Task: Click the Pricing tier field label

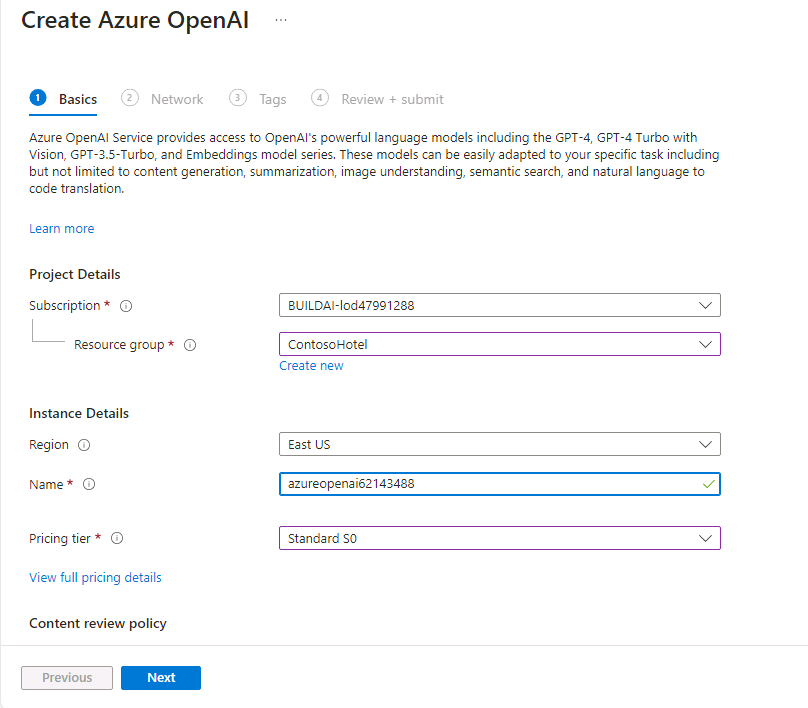Action: 60,538
